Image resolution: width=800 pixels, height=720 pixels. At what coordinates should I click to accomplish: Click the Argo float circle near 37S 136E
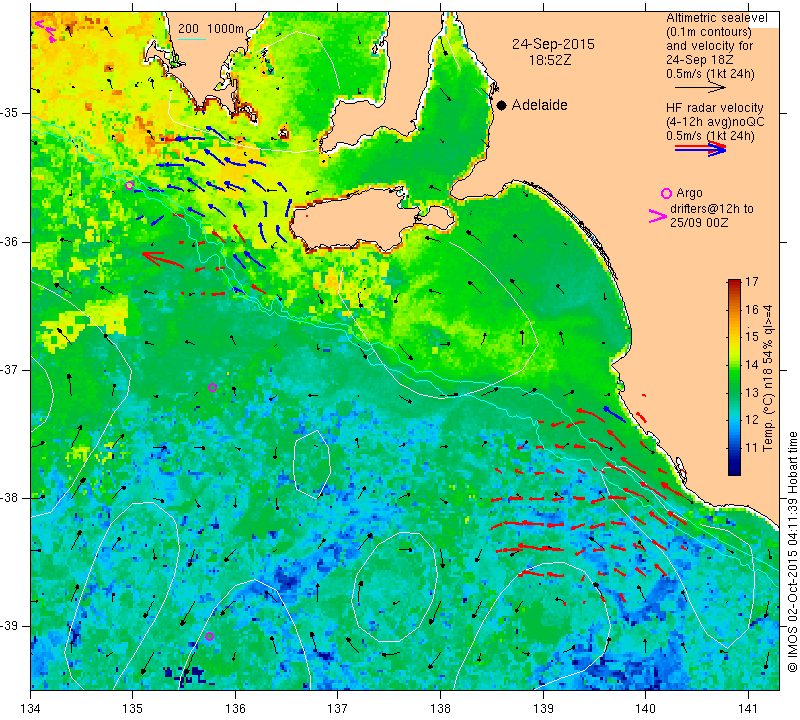[x=213, y=388]
